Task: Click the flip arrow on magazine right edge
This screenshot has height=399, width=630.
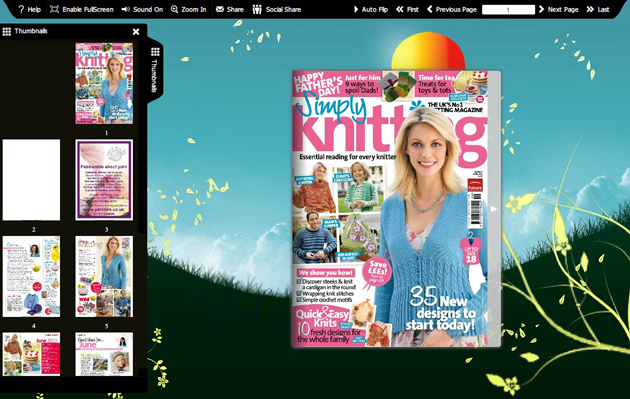Action: pos(494,209)
